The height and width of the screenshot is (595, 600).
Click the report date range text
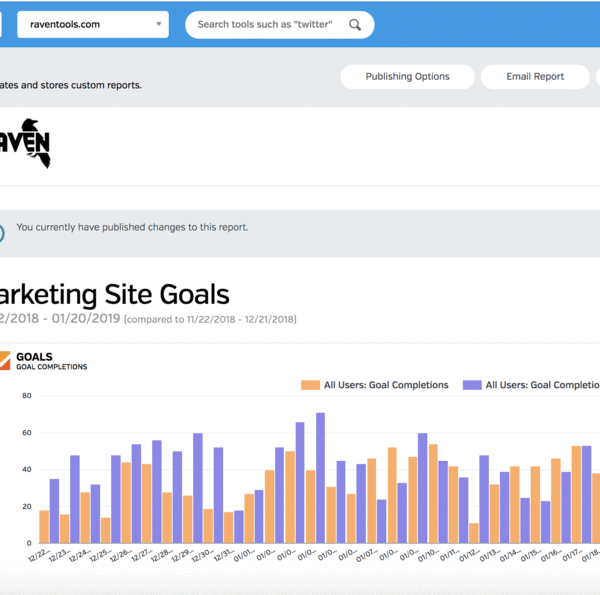60,319
